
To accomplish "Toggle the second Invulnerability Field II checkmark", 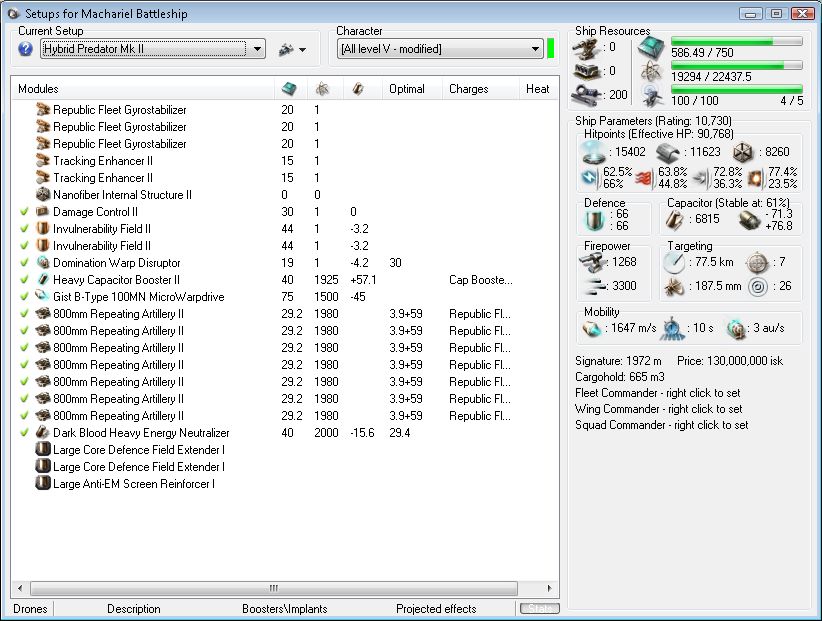I will pos(24,246).
